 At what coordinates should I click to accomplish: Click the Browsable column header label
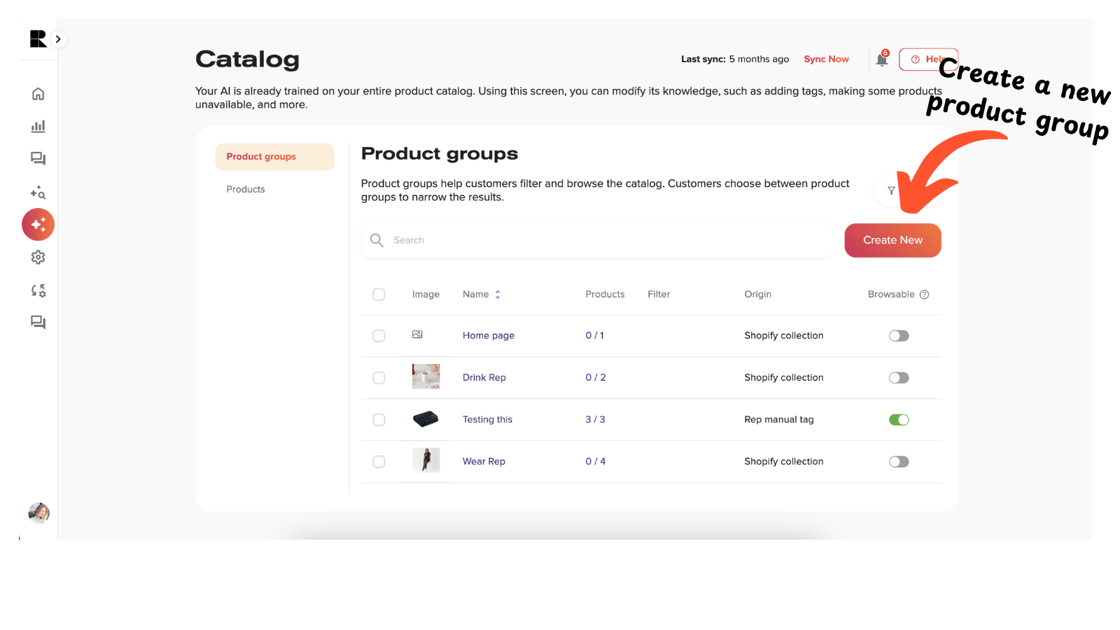891,294
